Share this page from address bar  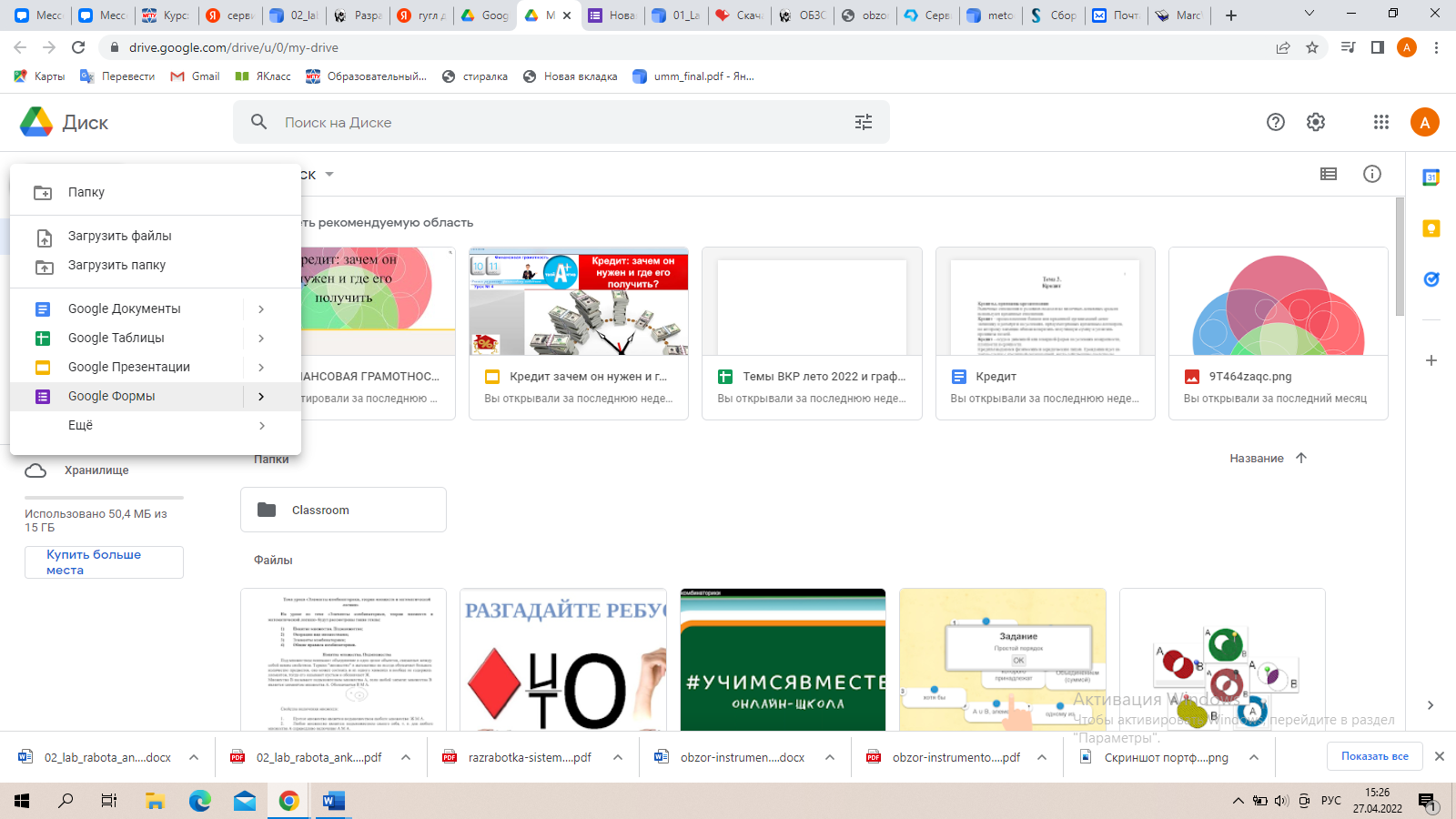[x=1283, y=47]
